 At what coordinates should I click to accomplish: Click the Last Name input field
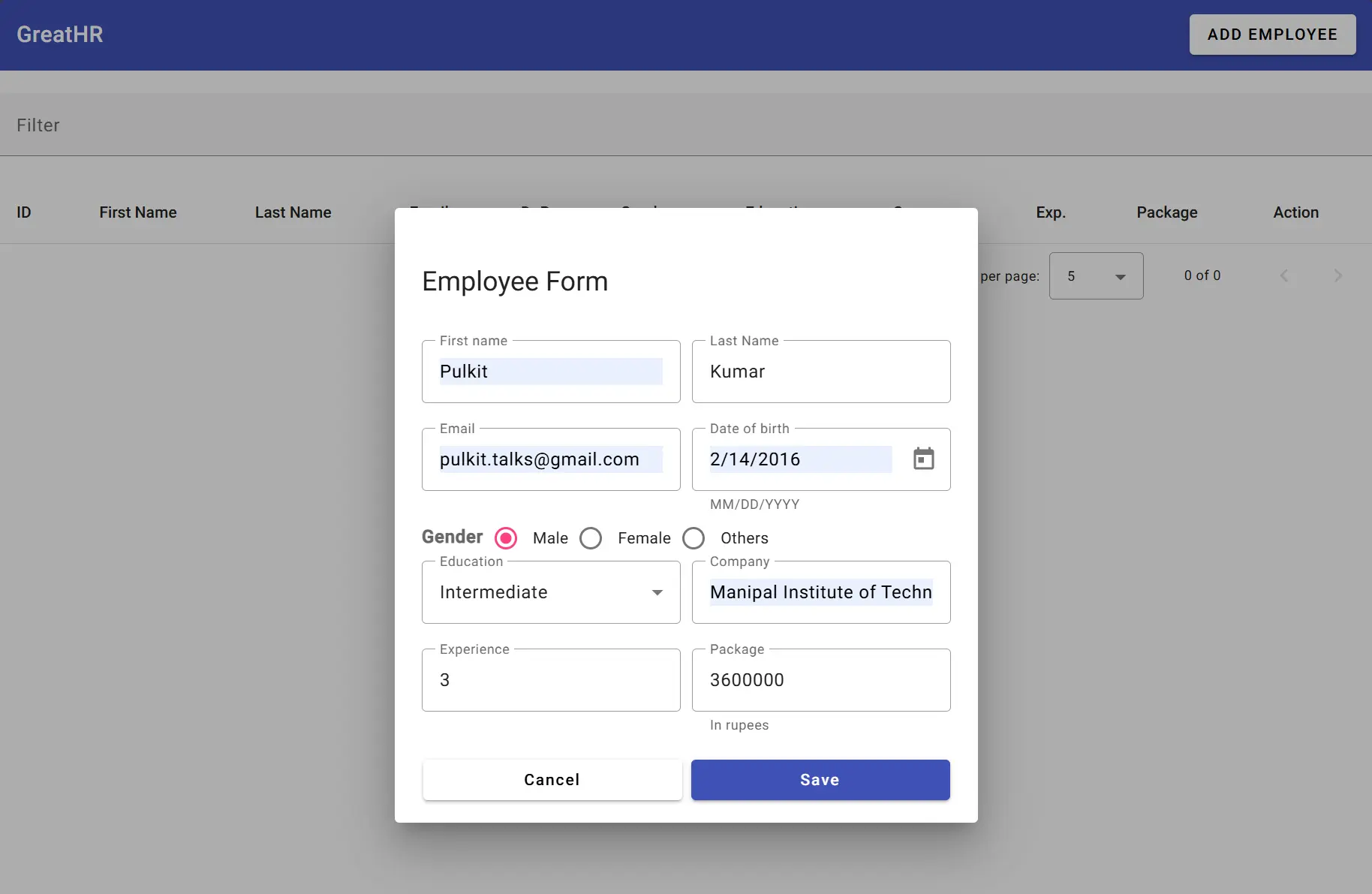click(x=821, y=372)
